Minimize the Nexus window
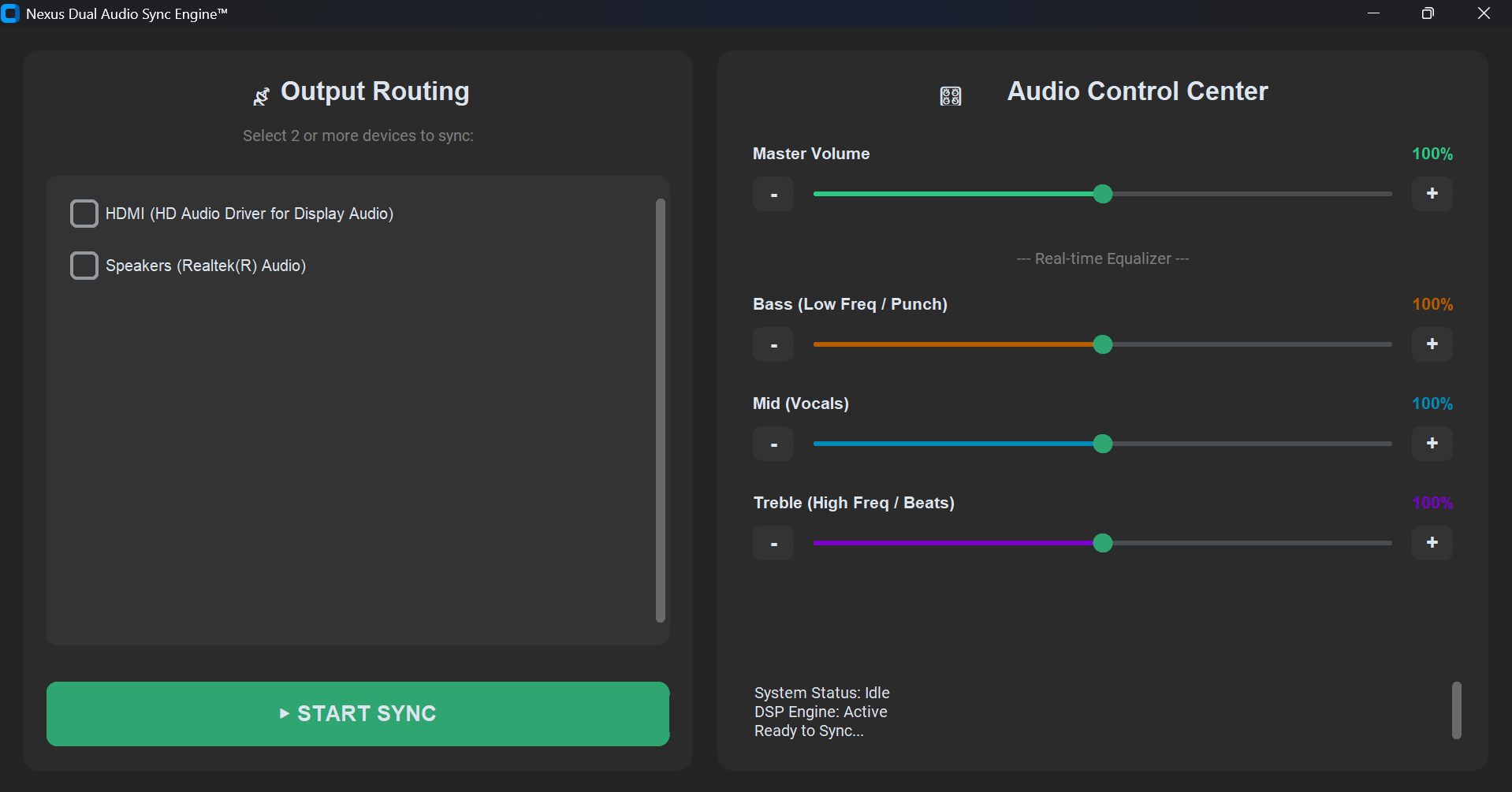This screenshot has height=792, width=1512. pyautogui.click(x=1373, y=13)
